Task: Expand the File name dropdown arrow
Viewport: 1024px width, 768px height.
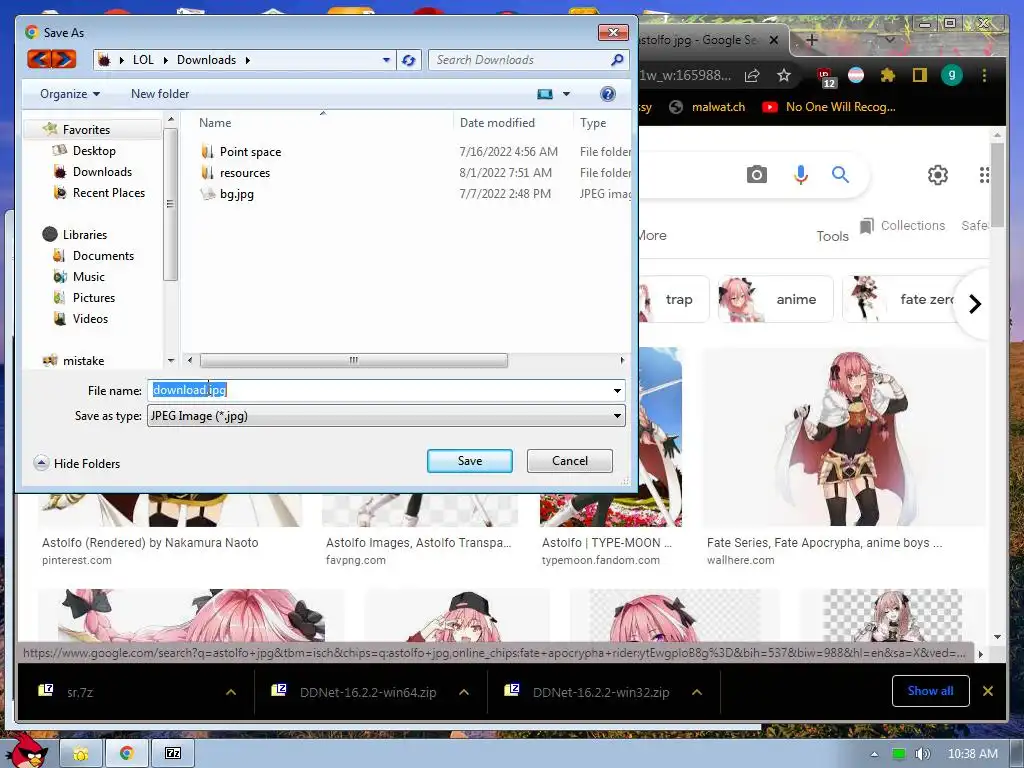Action: pyautogui.click(x=617, y=391)
